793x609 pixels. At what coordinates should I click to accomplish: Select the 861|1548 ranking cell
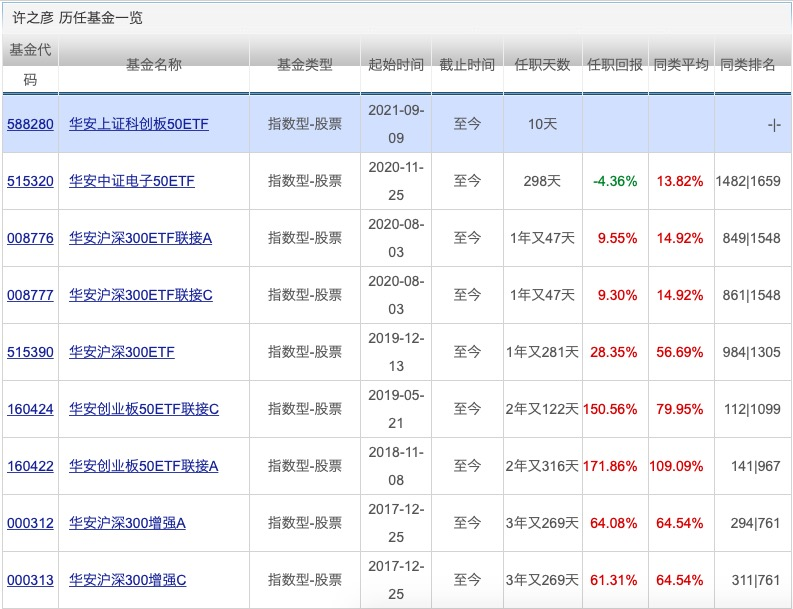pos(752,295)
